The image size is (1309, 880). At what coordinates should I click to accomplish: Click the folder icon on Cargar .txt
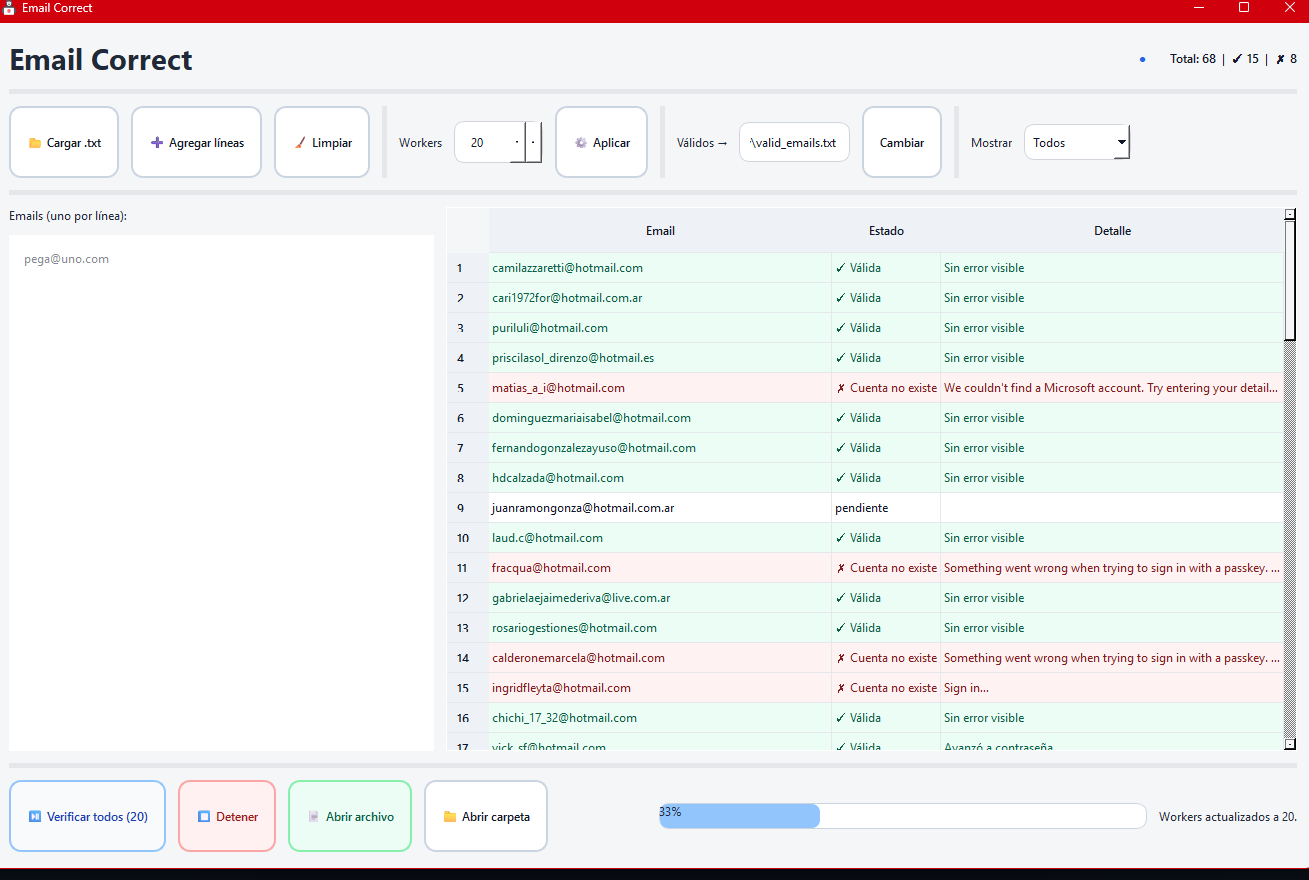coord(35,143)
